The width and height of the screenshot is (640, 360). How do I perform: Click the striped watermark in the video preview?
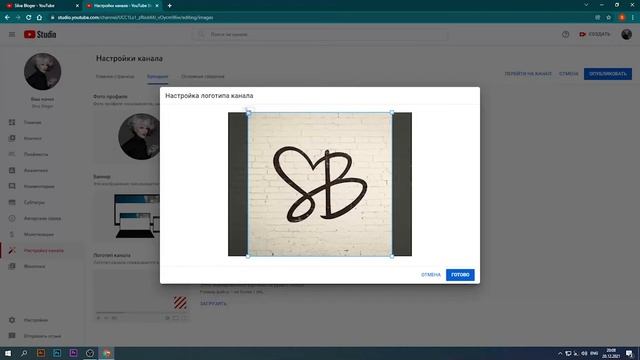(180, 302)
